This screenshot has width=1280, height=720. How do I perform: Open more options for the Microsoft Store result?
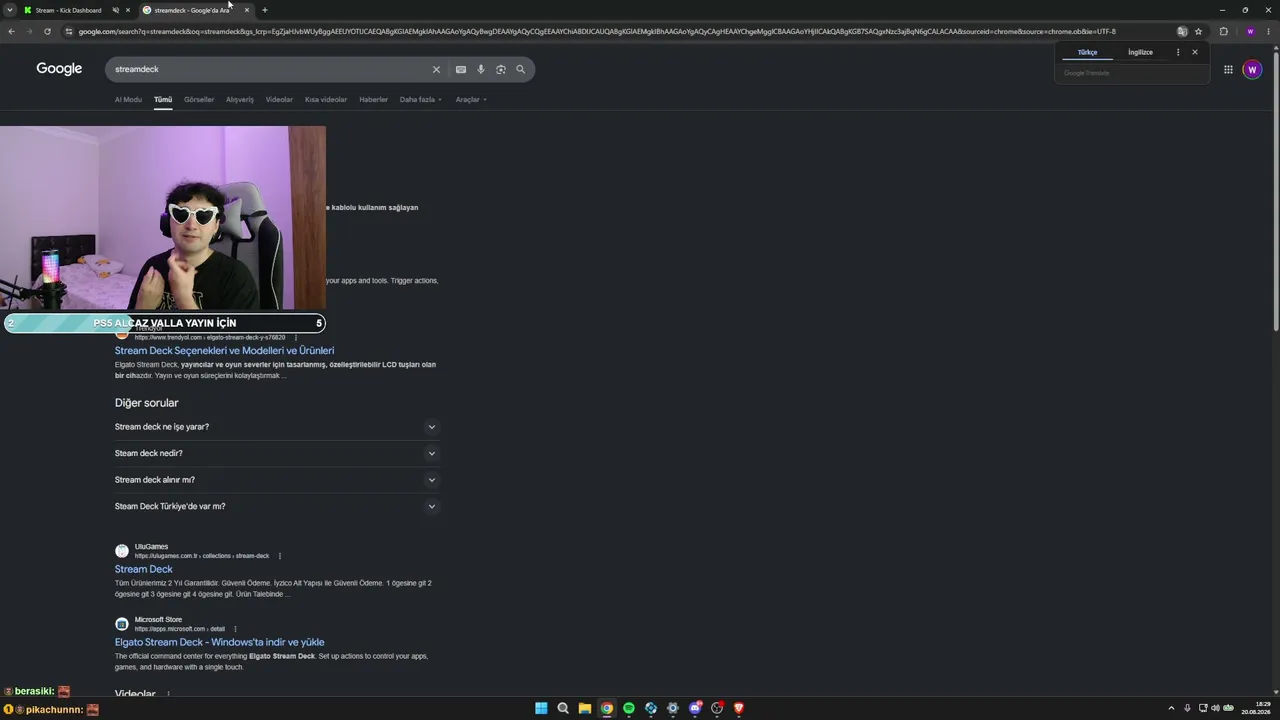[x=235, y=629]
